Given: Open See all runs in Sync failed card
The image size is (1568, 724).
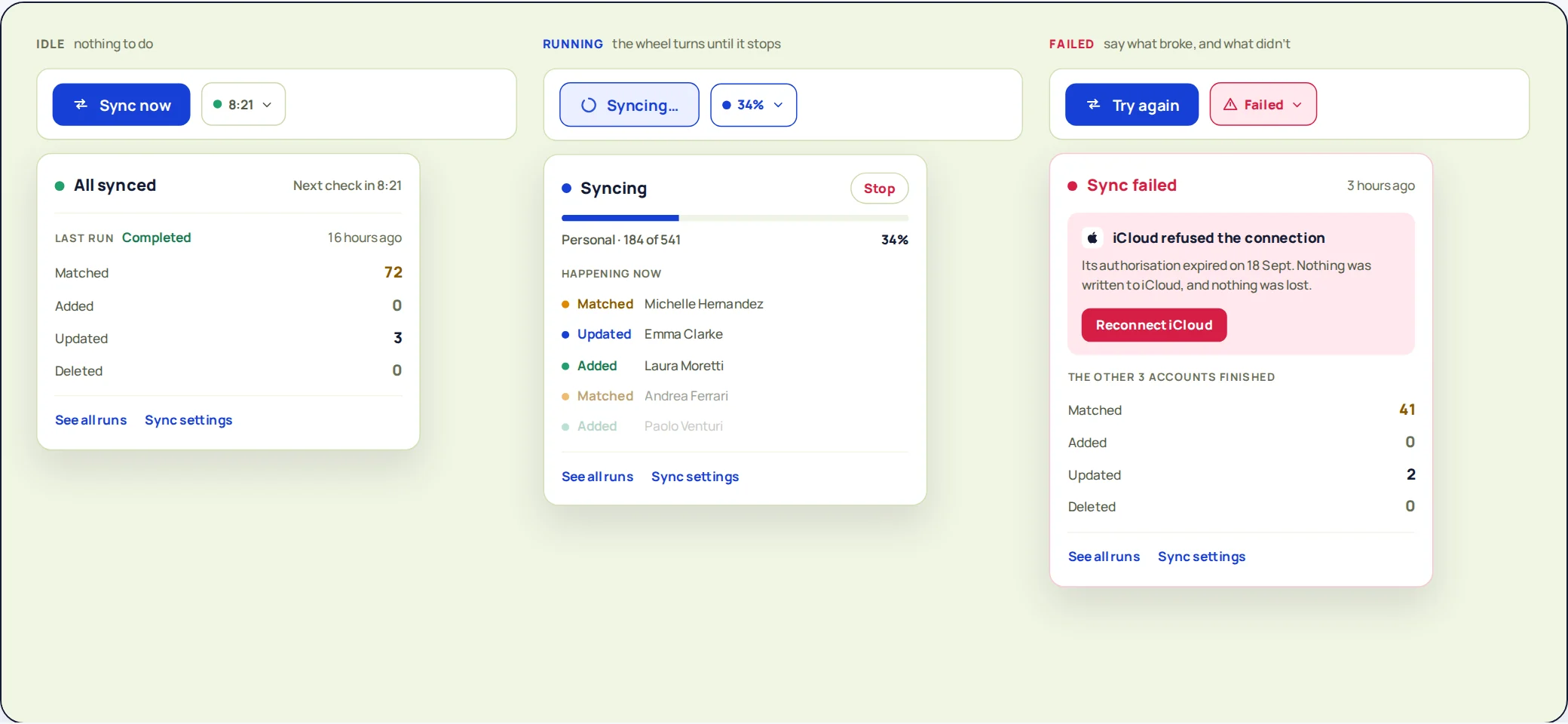Looking at the screenshot, I should coord(1104,557).
